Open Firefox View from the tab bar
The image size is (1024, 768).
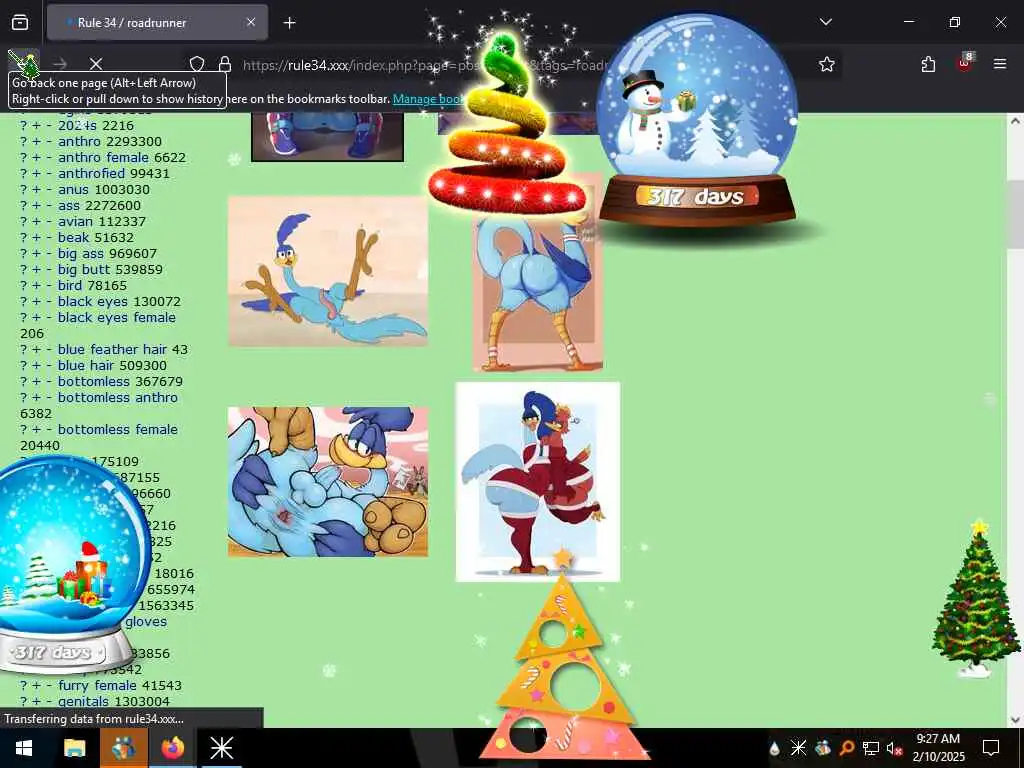[20, 23]
